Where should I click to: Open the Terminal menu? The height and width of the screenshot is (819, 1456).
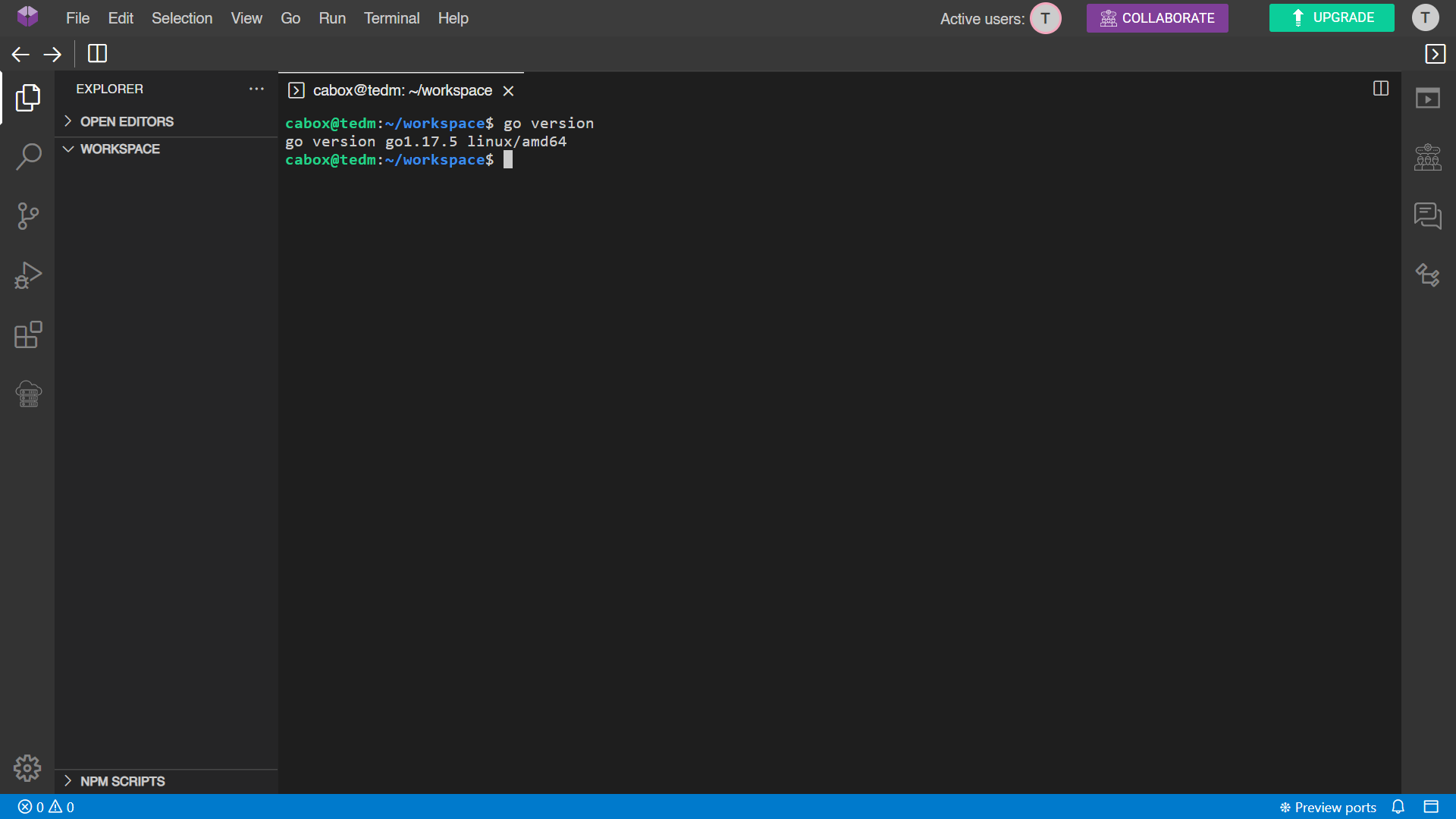point(391,18)
